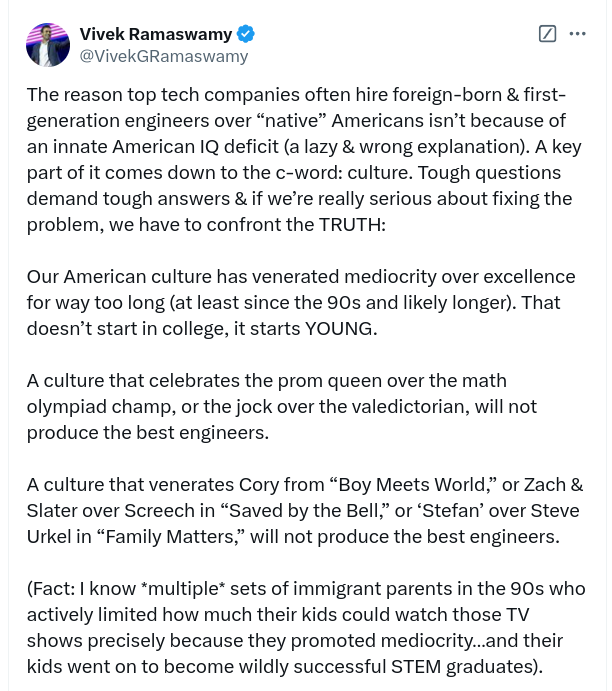The width and height of the screenshot is (612, 691).
Task: Click the paragraph starting "Our American culture"
Action: 300,302
